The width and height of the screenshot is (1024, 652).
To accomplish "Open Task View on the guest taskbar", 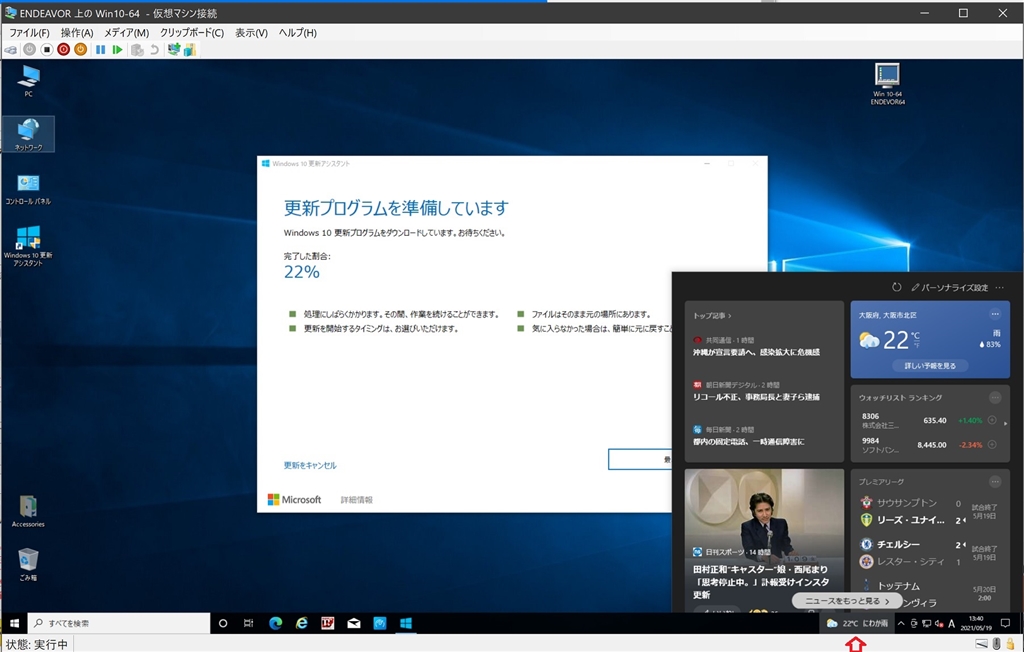I will [249, 623].
